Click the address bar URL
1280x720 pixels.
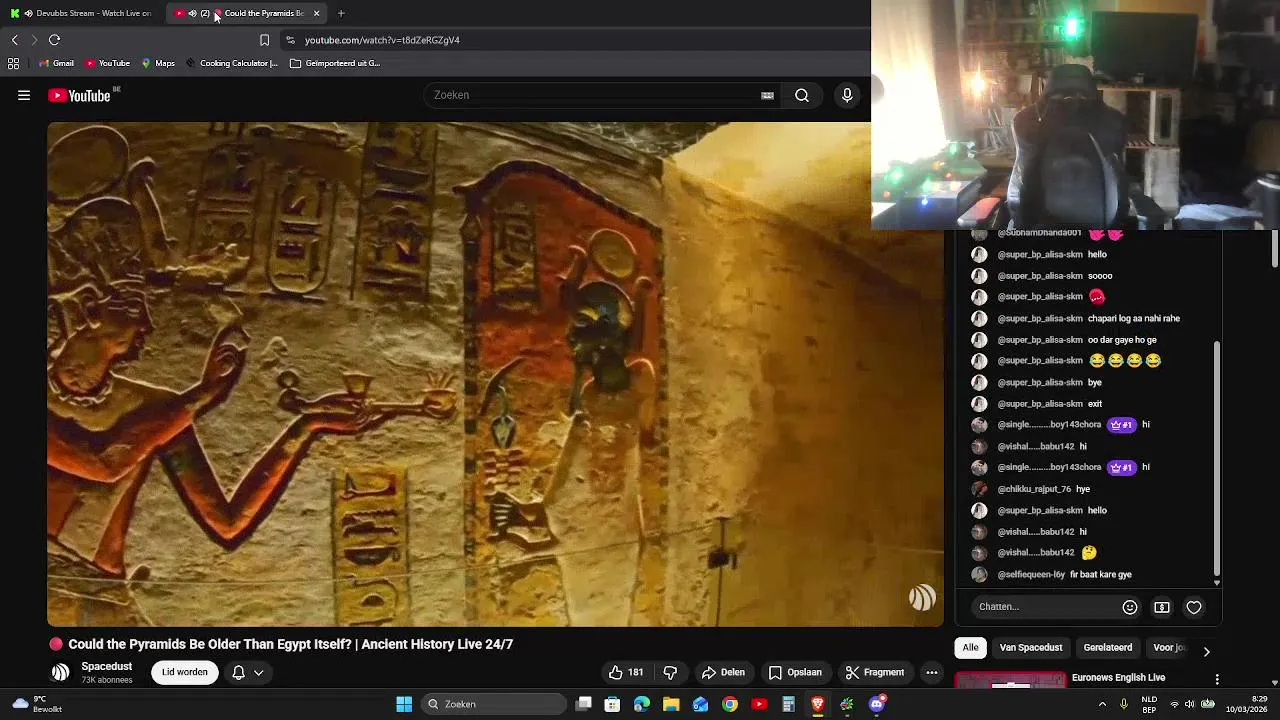coord(382,40)
